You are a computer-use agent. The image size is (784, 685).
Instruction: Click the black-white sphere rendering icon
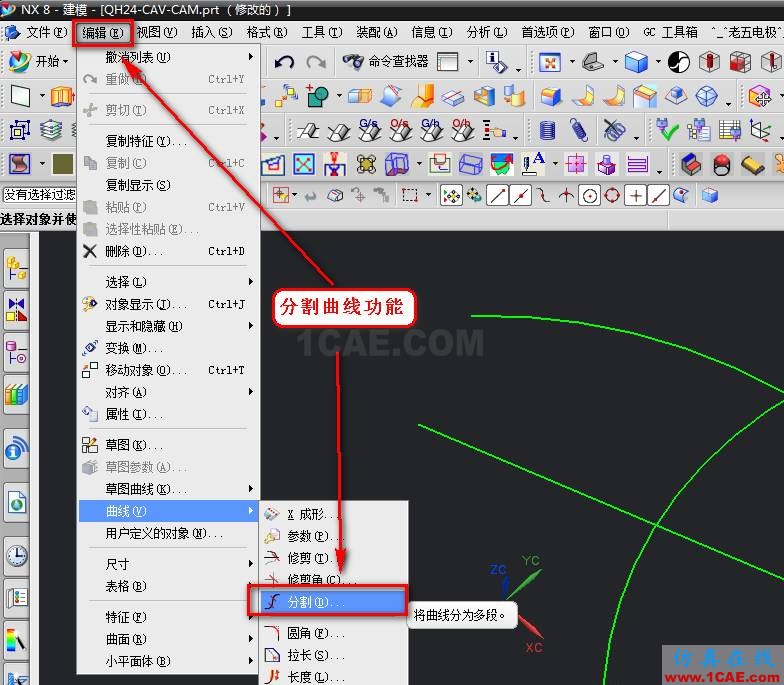(x=679, y=62)
